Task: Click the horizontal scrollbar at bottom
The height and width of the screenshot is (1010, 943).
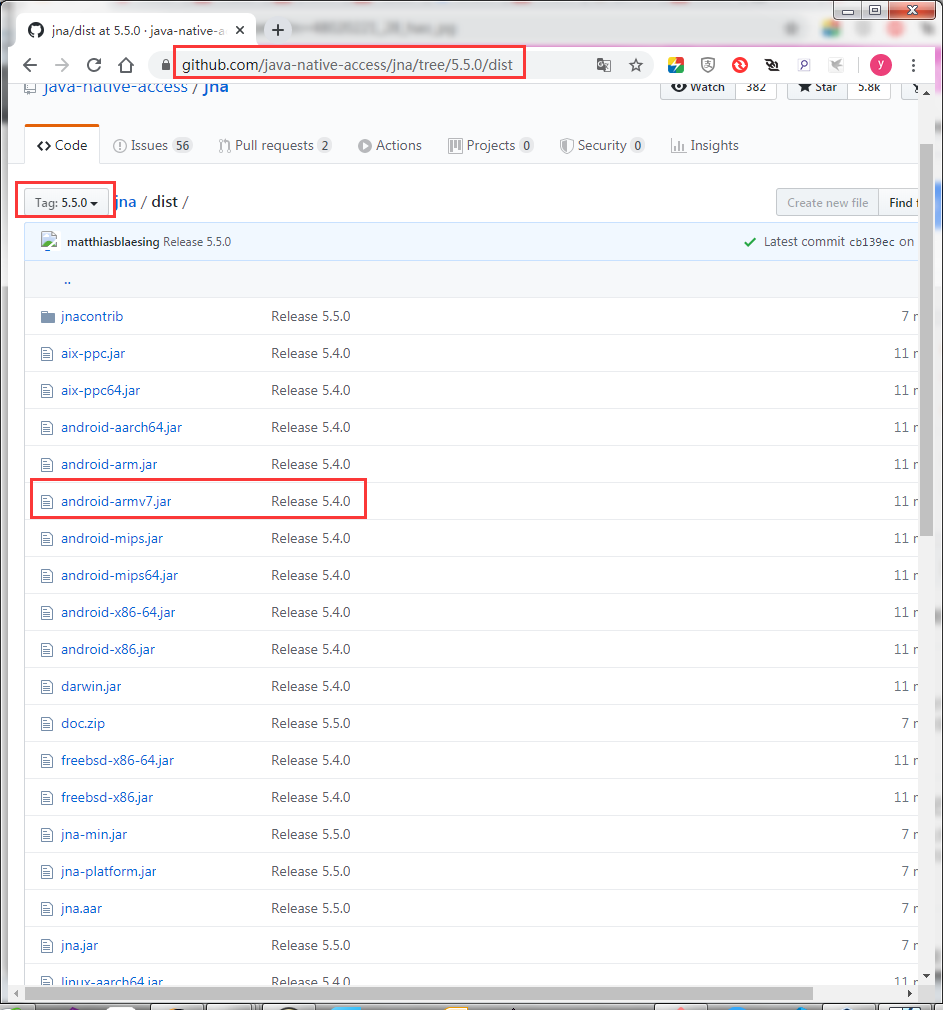Action: [x=418, y=993]
